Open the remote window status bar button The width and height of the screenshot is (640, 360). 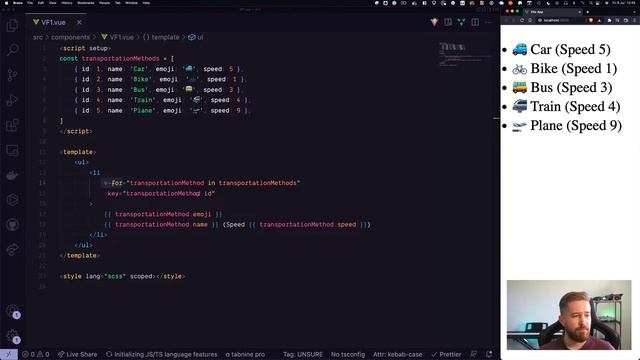click(x=9, y=354)
